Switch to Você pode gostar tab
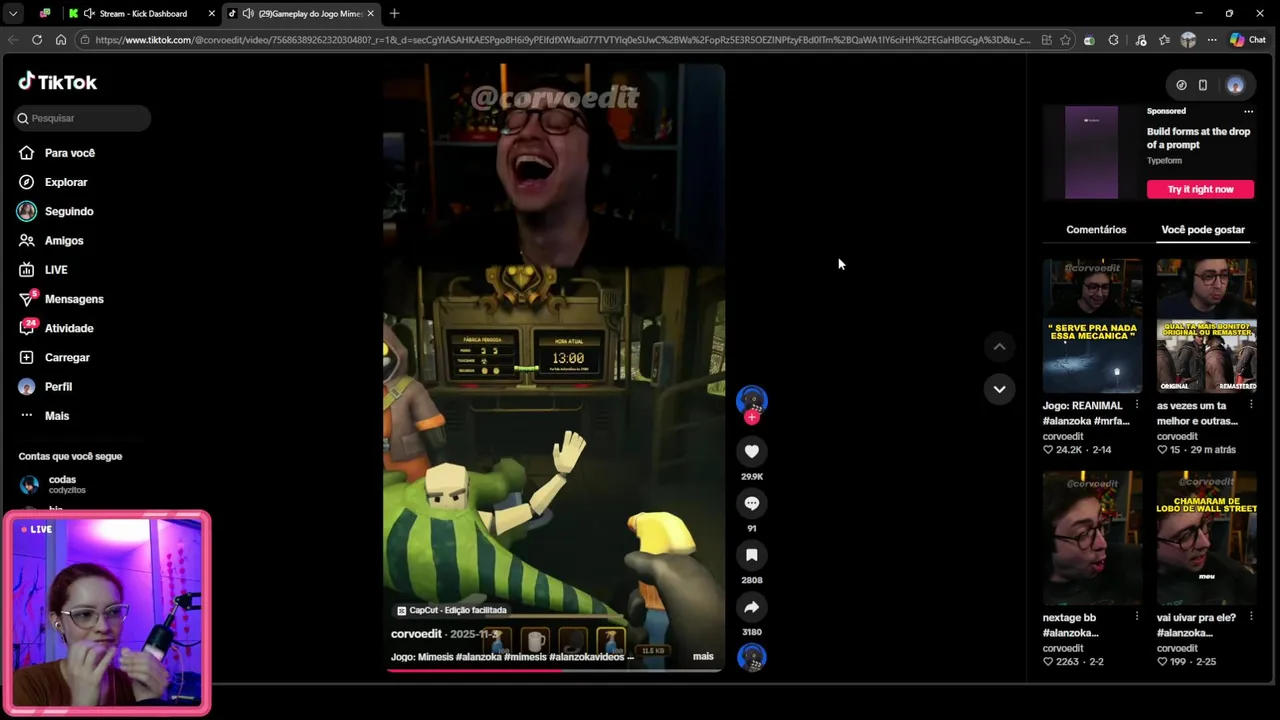 (1203, 230)
